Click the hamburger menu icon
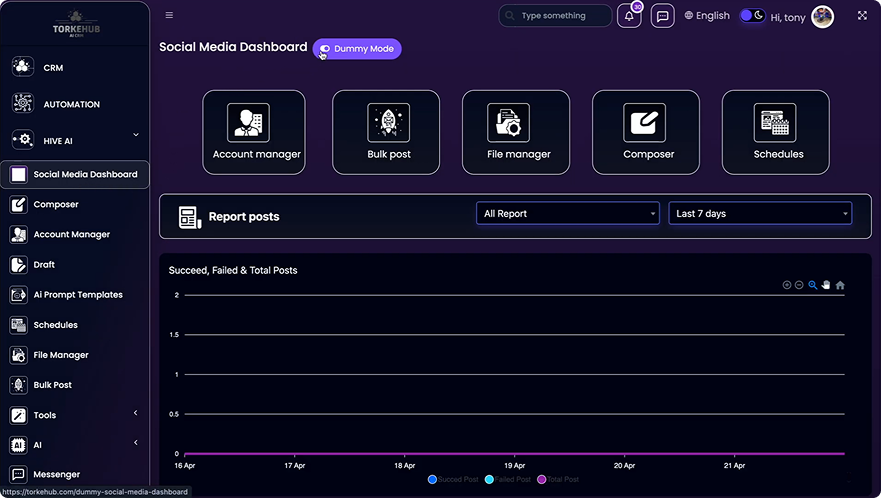This screenshot has width=881, height=498. (x=169, y=15)
